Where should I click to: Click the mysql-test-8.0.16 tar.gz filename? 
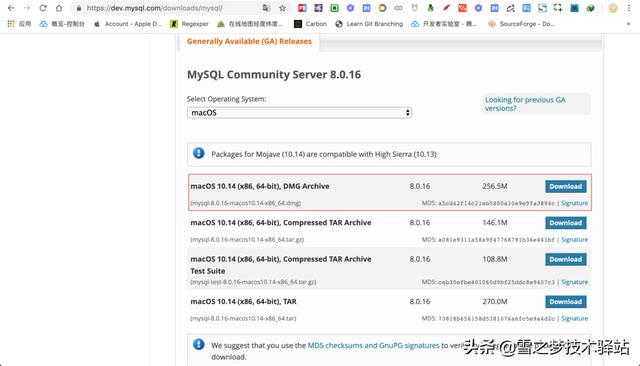(x=253, y=282)
